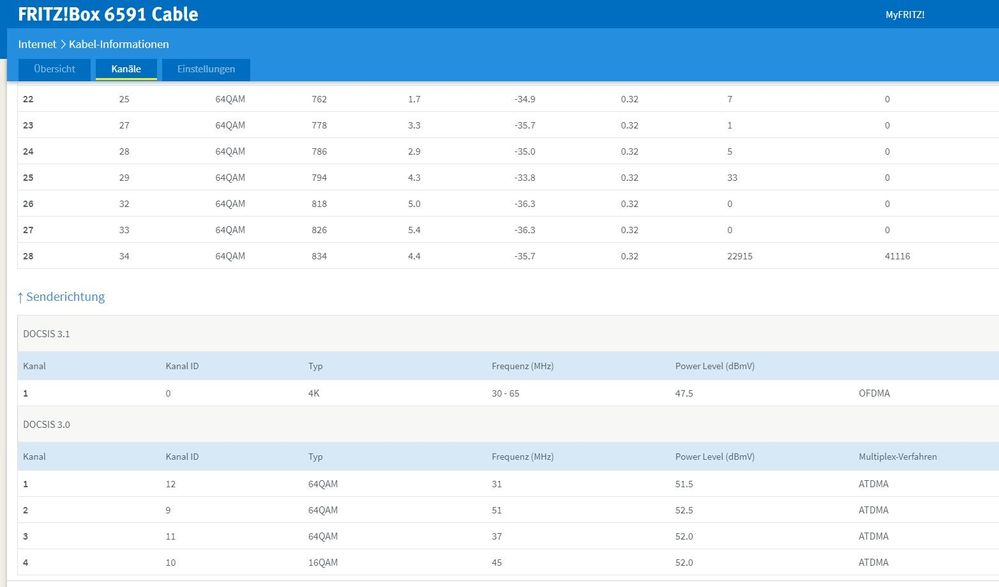Viewport: 999px width, 587px height.
Task: Open the Übersicht tab
Action: 54,69
